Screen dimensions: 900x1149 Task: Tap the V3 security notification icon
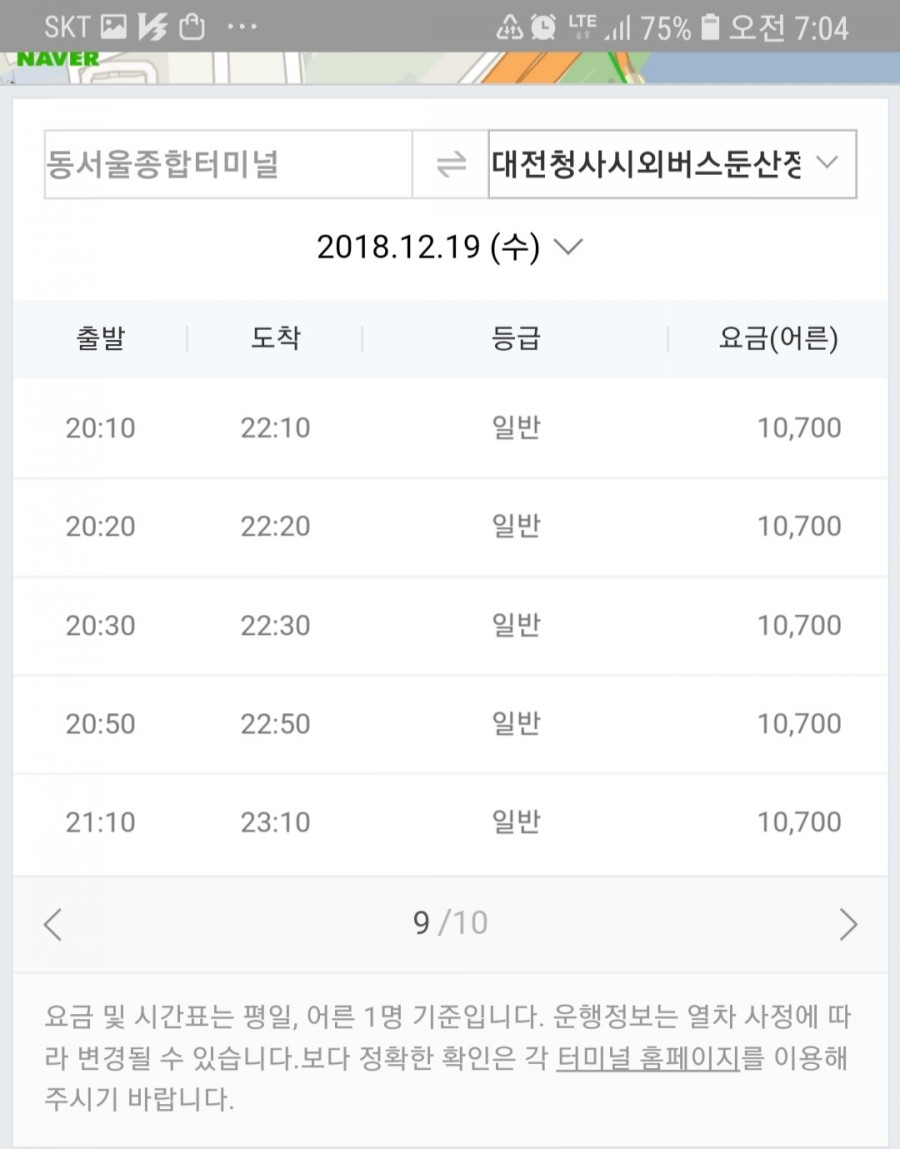tap(152, 28)
